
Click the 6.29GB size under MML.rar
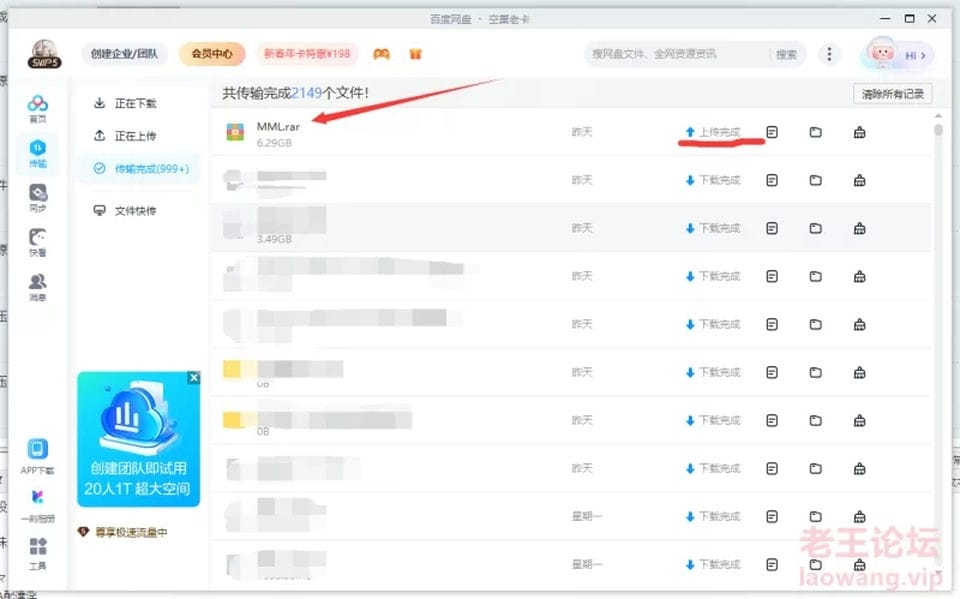[274, 143]
